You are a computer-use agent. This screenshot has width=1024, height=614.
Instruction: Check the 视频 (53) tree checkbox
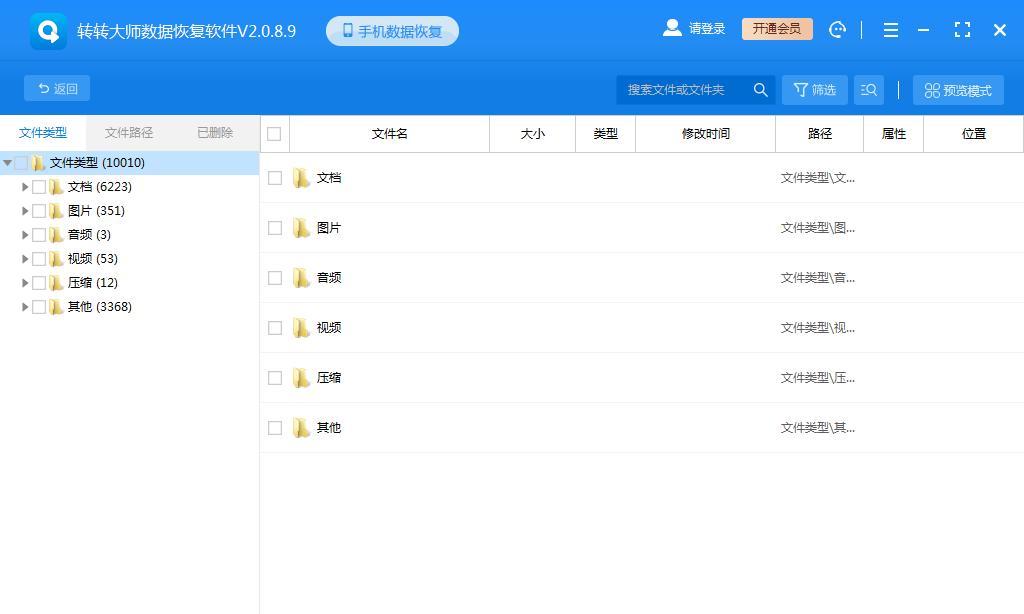[x=39, y=259]
